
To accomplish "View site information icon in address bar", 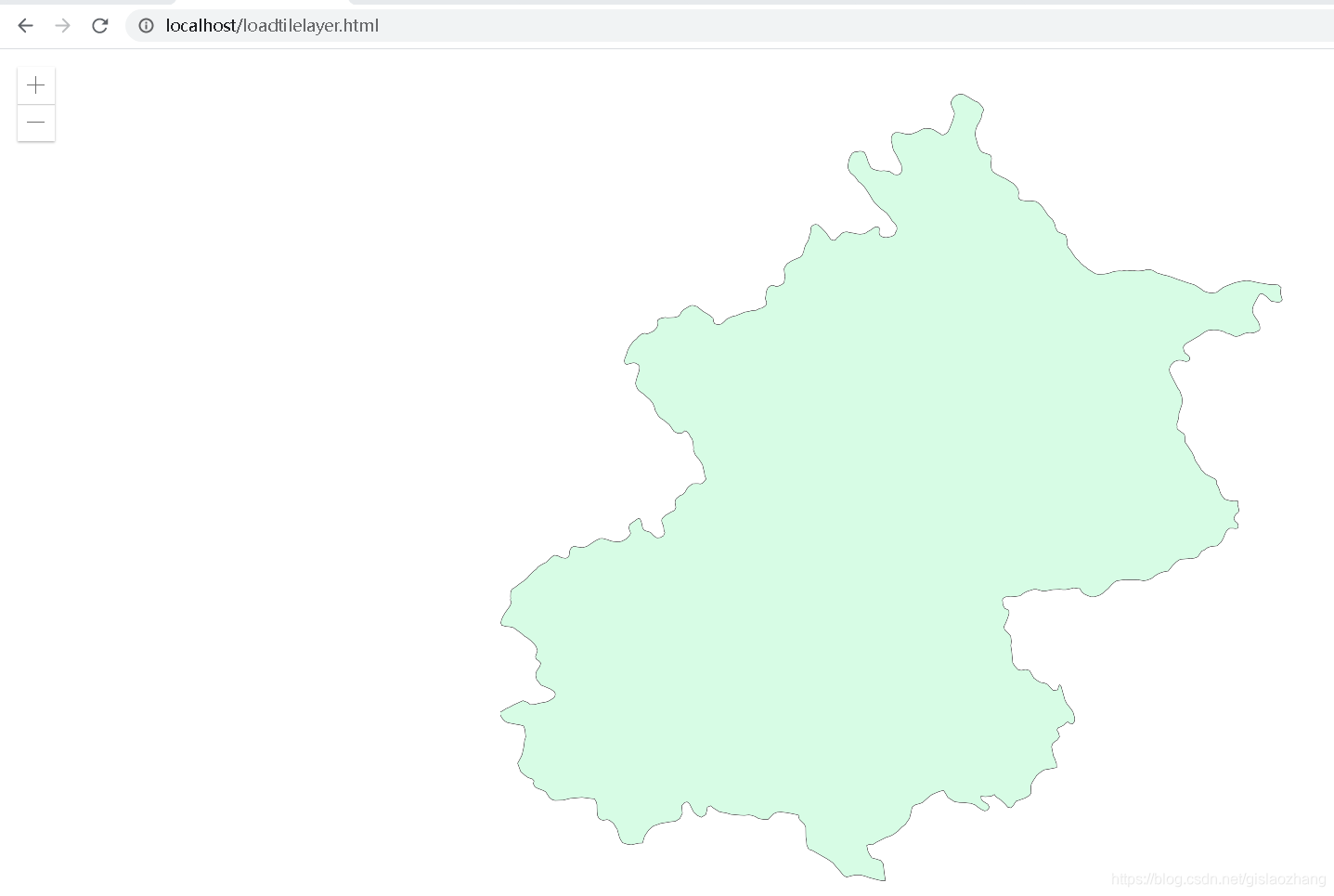I will pyautogui.click(x=146, y=25).
